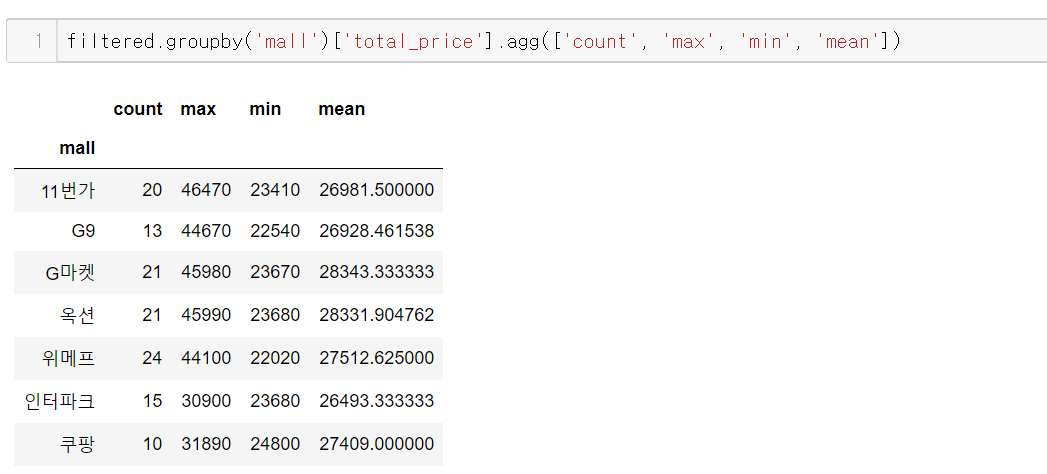The height and width of the screenshot is (474, 1047).
Task: Click min value 23410
Action: pos(275,190)
